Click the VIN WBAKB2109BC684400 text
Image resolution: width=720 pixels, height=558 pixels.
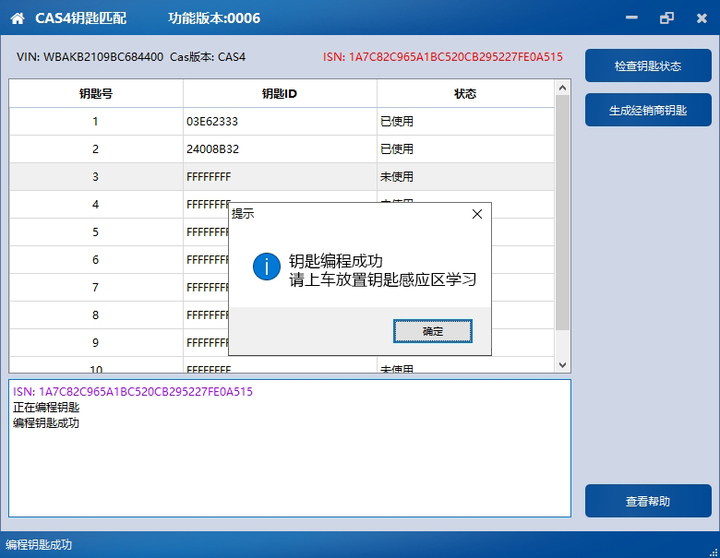pyautogui.click(x=90, y=57)
